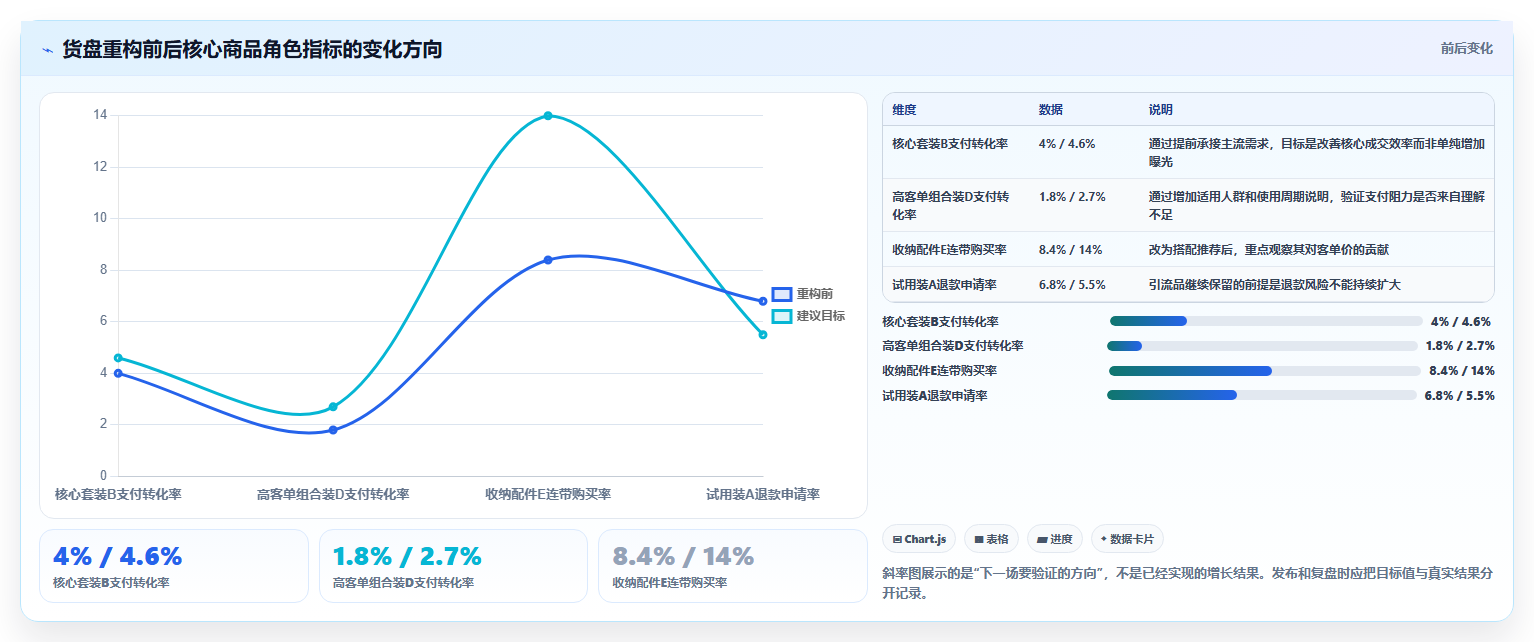Click the 表格 tag chip
Image resolution: width=1534 pixels, height=642 pixels.
992,539
